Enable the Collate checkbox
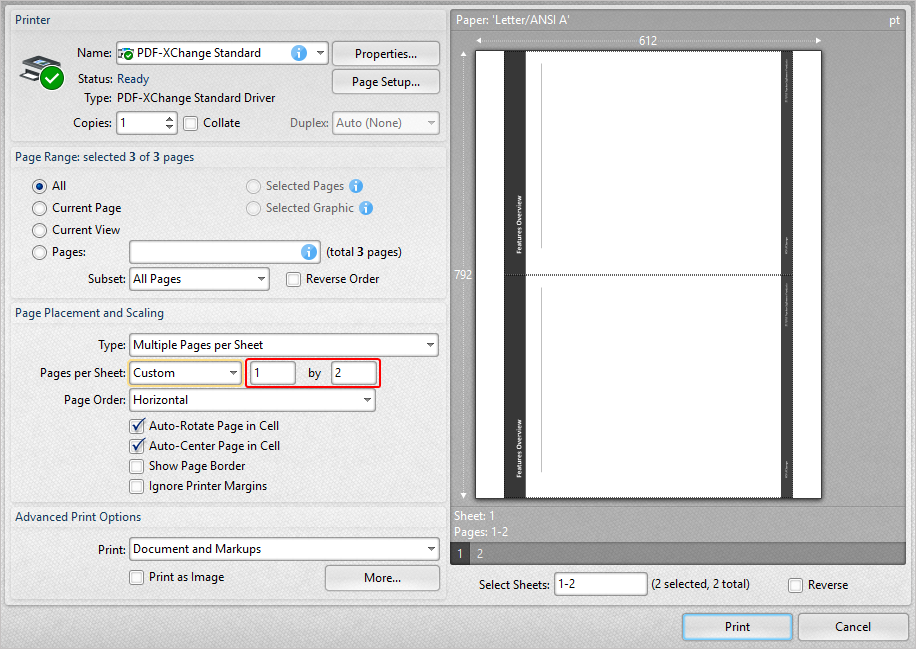This screenshot has width=916, height=649. pos(190,123)
